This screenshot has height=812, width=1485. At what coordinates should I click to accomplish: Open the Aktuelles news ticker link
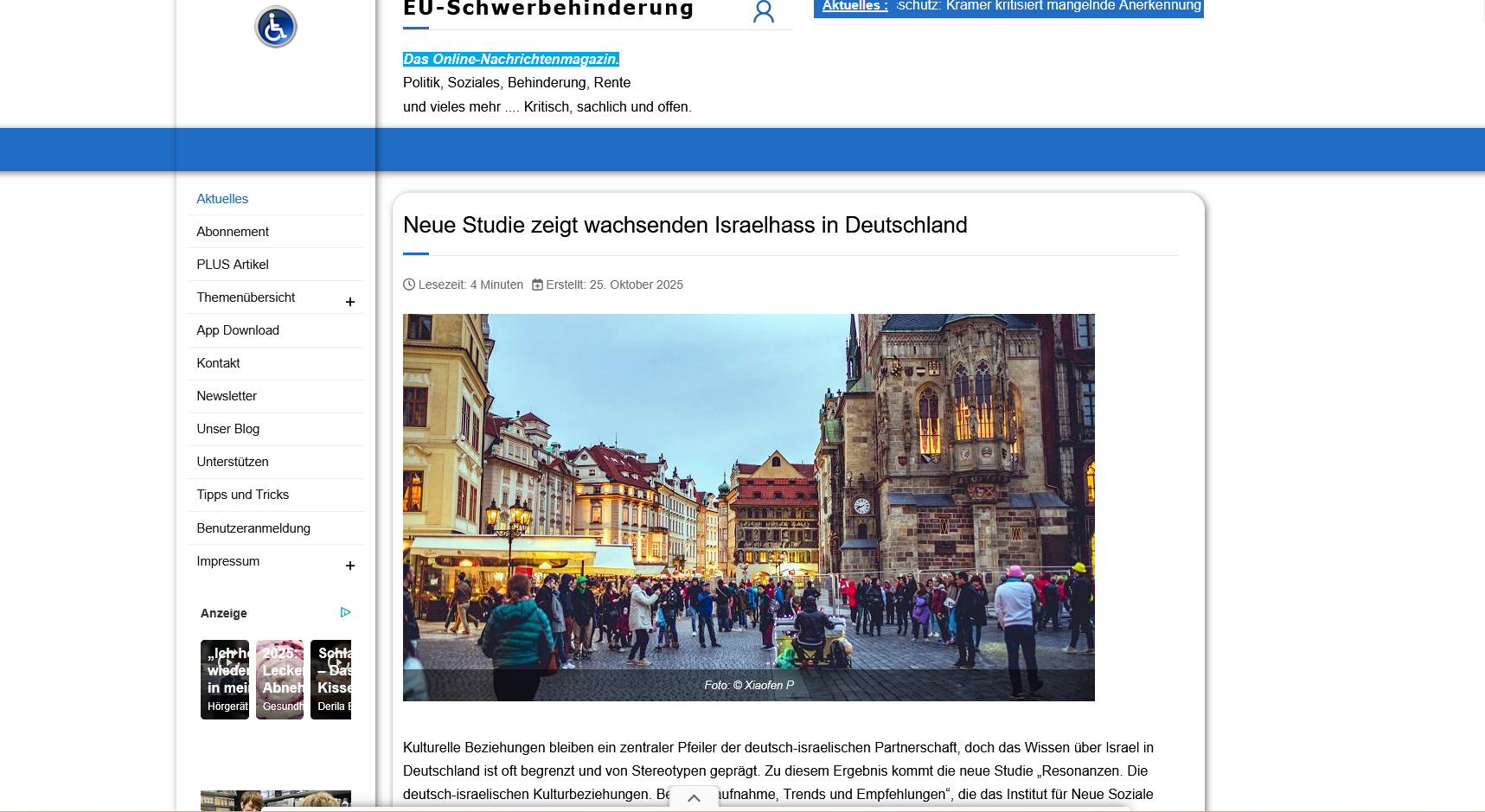[853, 6]
